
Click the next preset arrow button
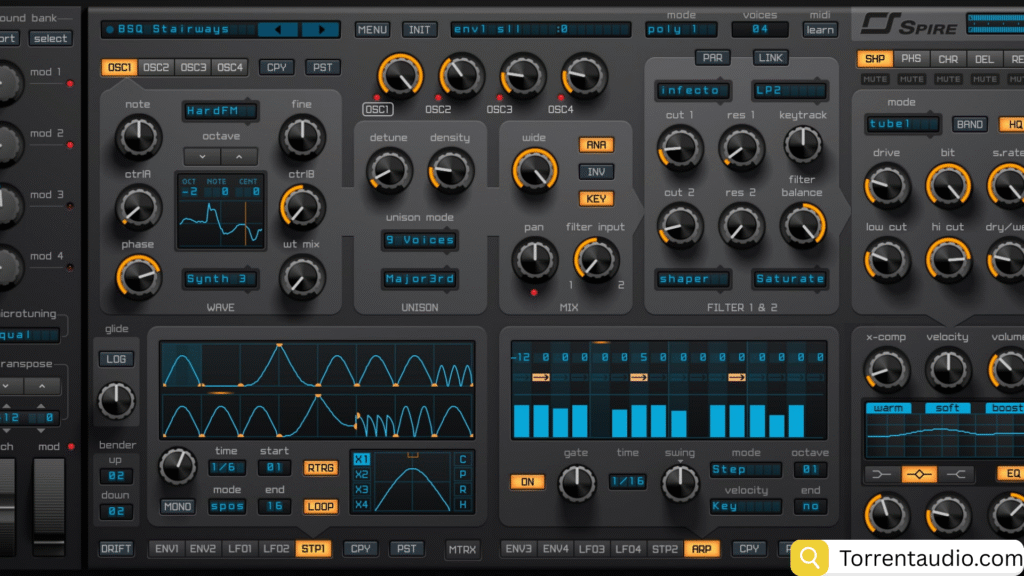pos(320,30)
